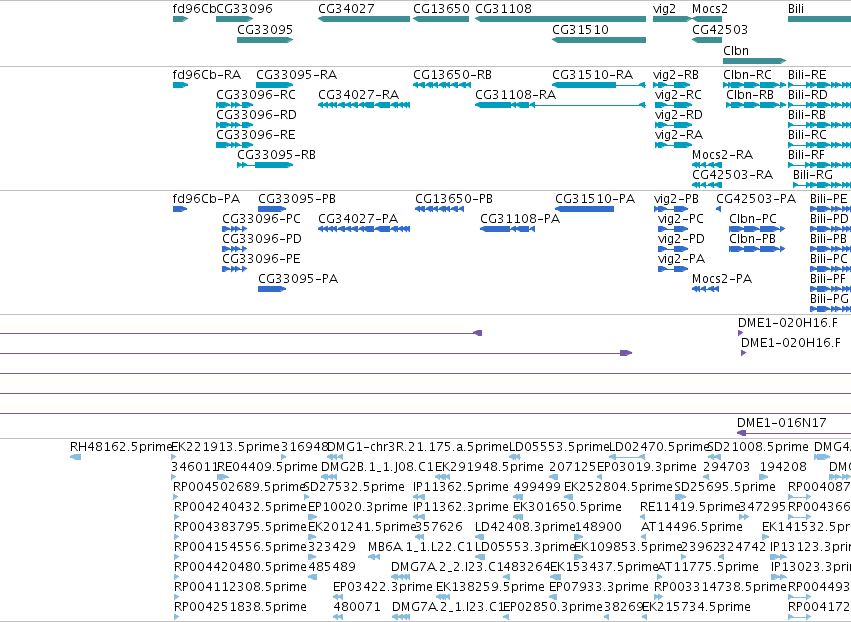The width and height of the screenshot is (851, 622).
Task: Select the CG42503-PA protein label
Action: 756,199
